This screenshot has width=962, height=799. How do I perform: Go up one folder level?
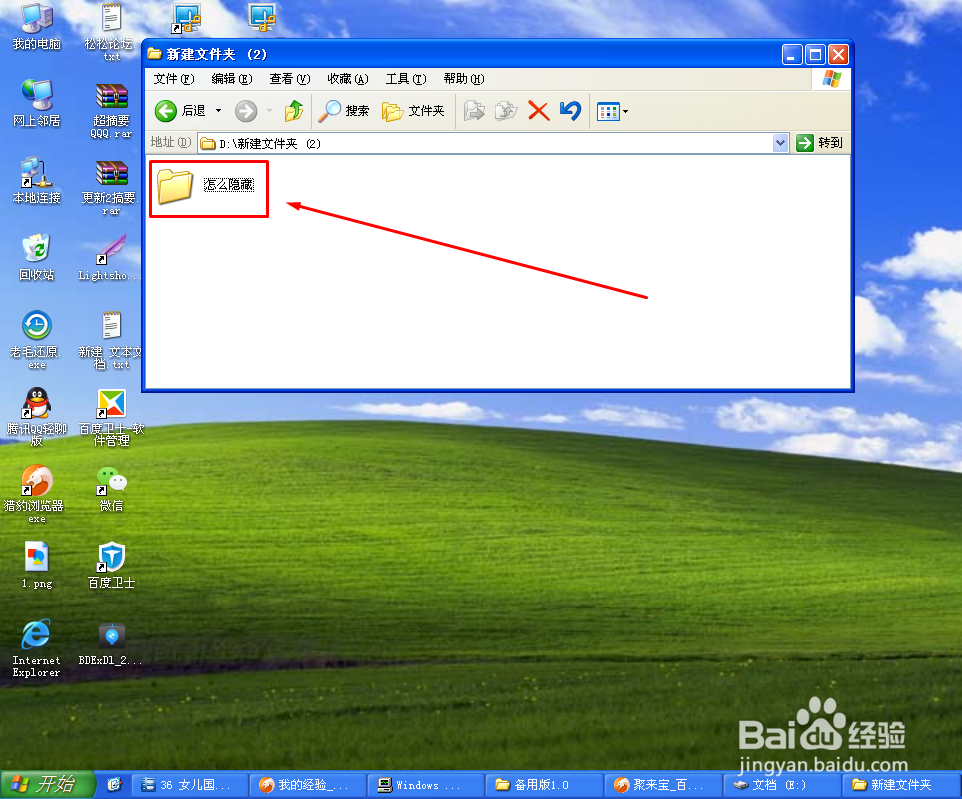pyautogui.click(x=294, y=111)
